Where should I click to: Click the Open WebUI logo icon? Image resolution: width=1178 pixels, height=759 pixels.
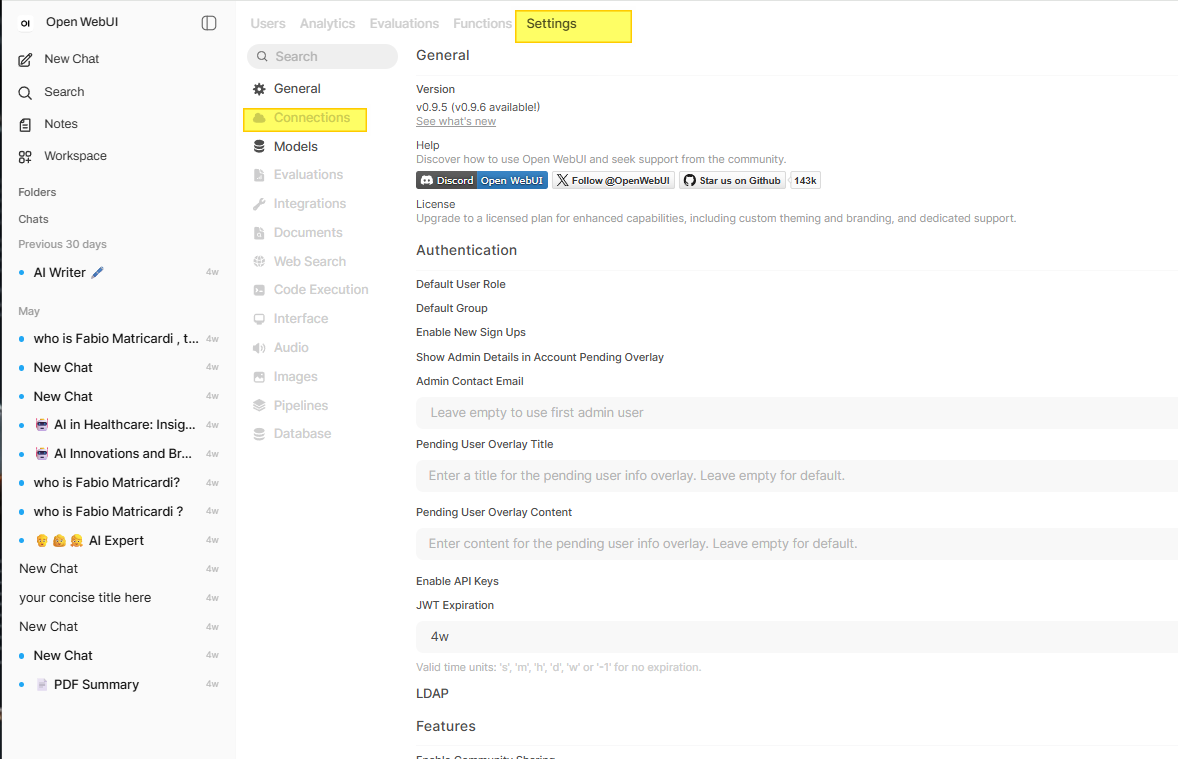click(26, 23)
